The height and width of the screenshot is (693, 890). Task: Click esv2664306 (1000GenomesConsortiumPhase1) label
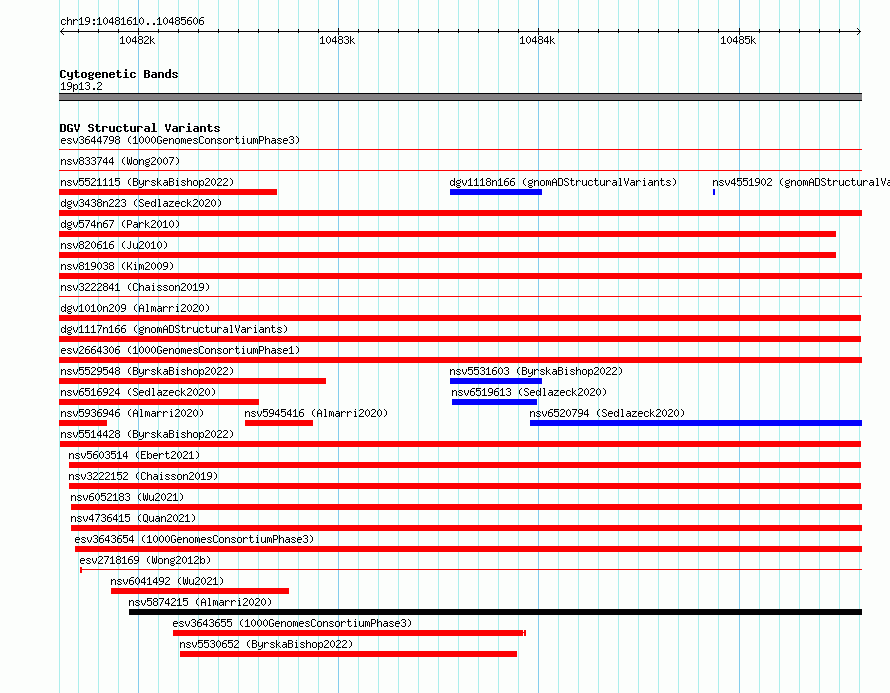pyautogui.click(x=180, y=350)
